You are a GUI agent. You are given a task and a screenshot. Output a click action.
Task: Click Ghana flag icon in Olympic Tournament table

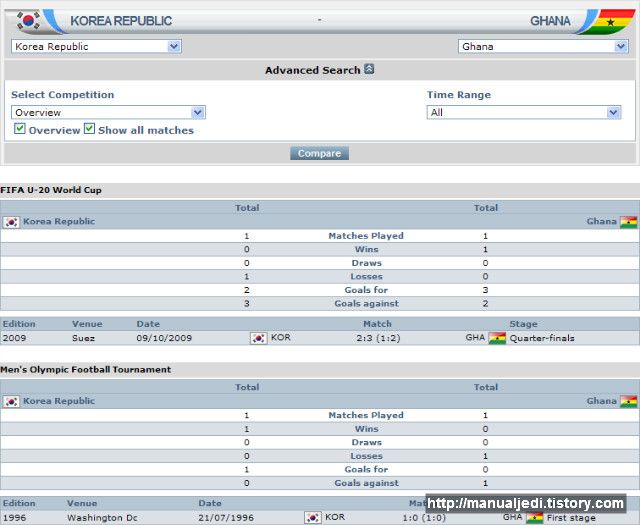coord(628,402)
